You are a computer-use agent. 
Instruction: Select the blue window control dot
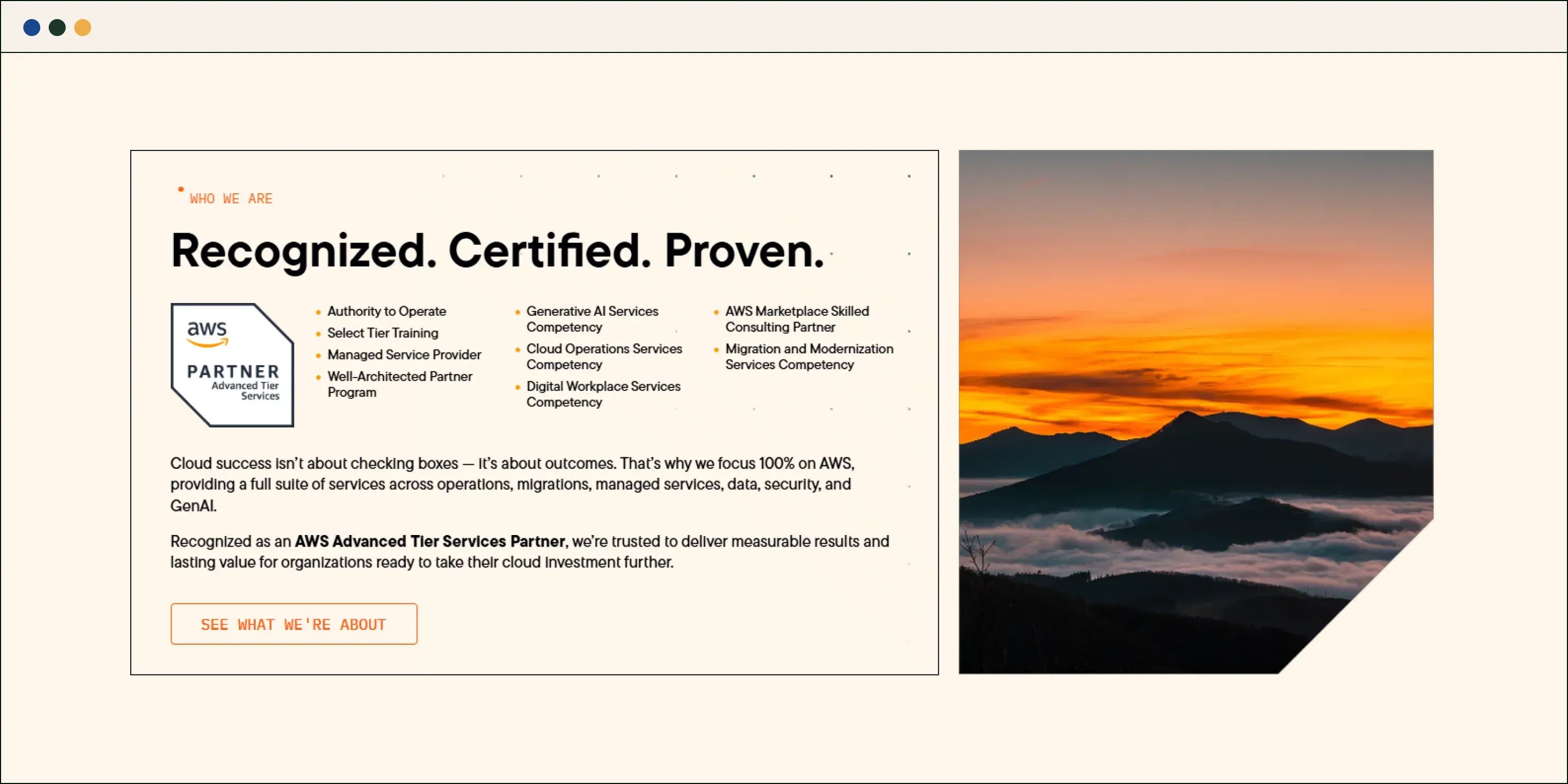tap(31, 27)
